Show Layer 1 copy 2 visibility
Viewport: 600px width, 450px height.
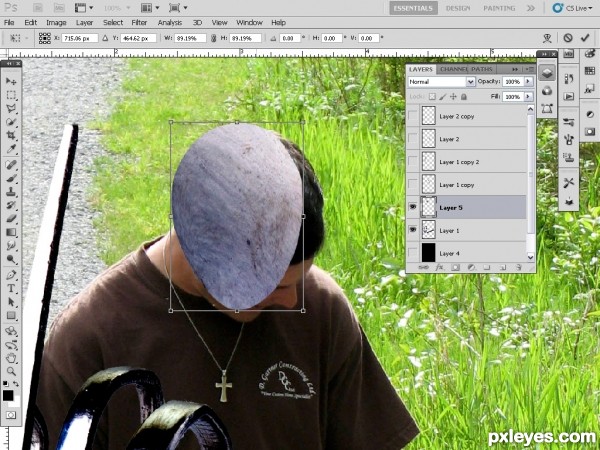tap(413, 161)
